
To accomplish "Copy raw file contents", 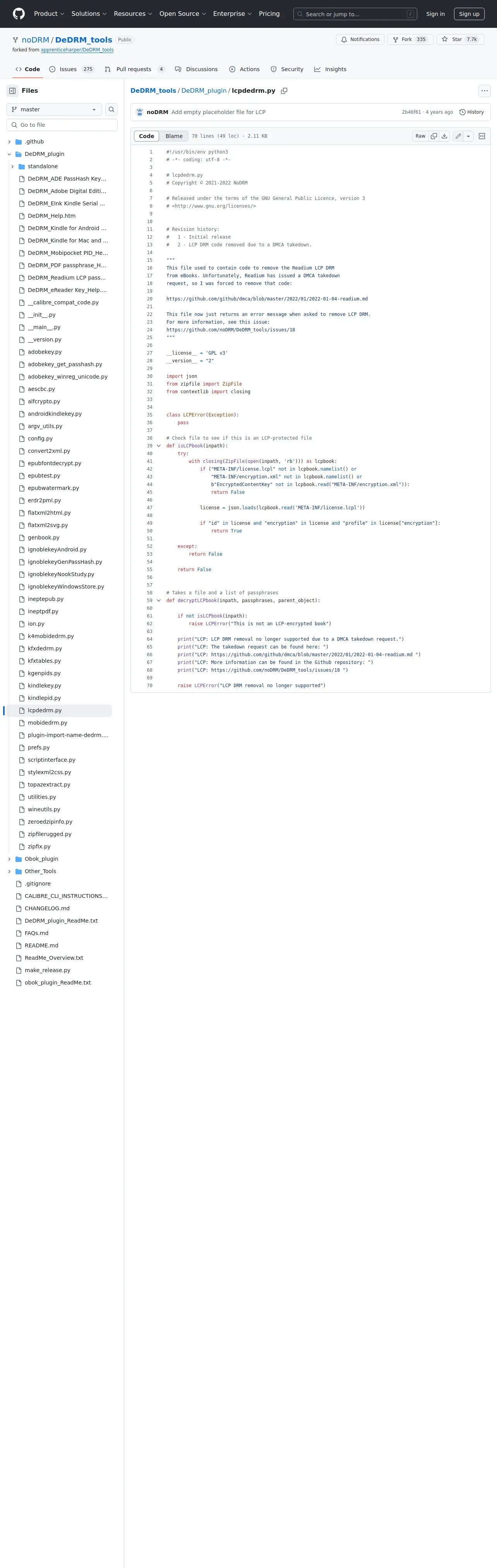I will [434, 136].
